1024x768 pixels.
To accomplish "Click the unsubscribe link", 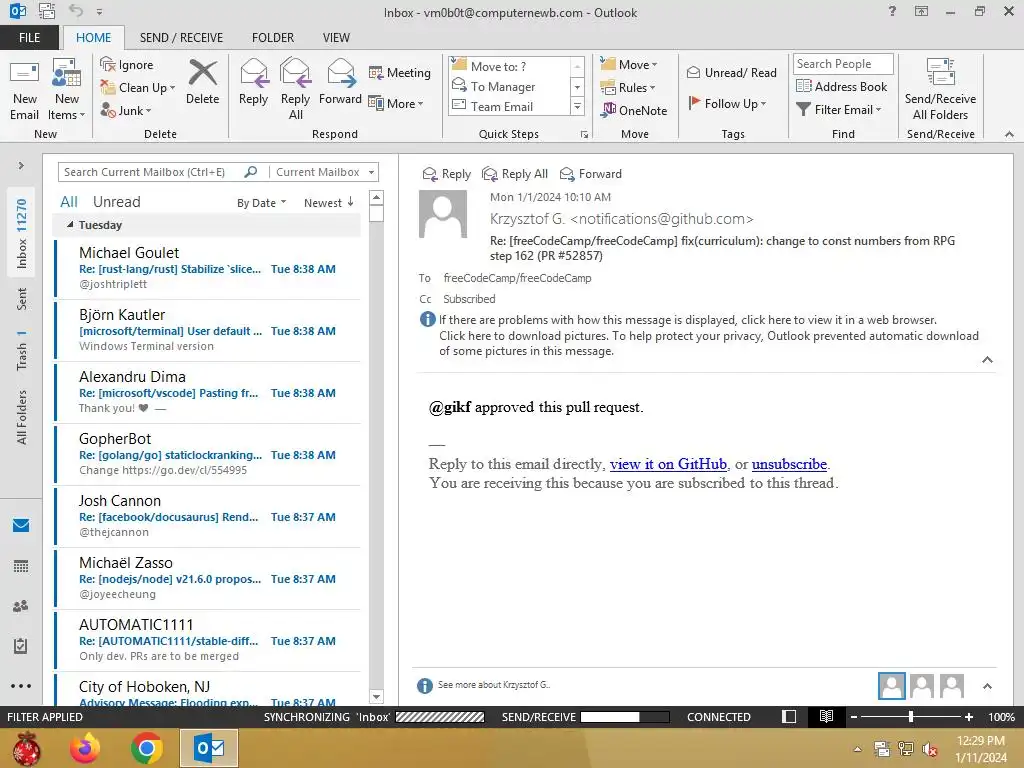I will click(x=789, y=464).
